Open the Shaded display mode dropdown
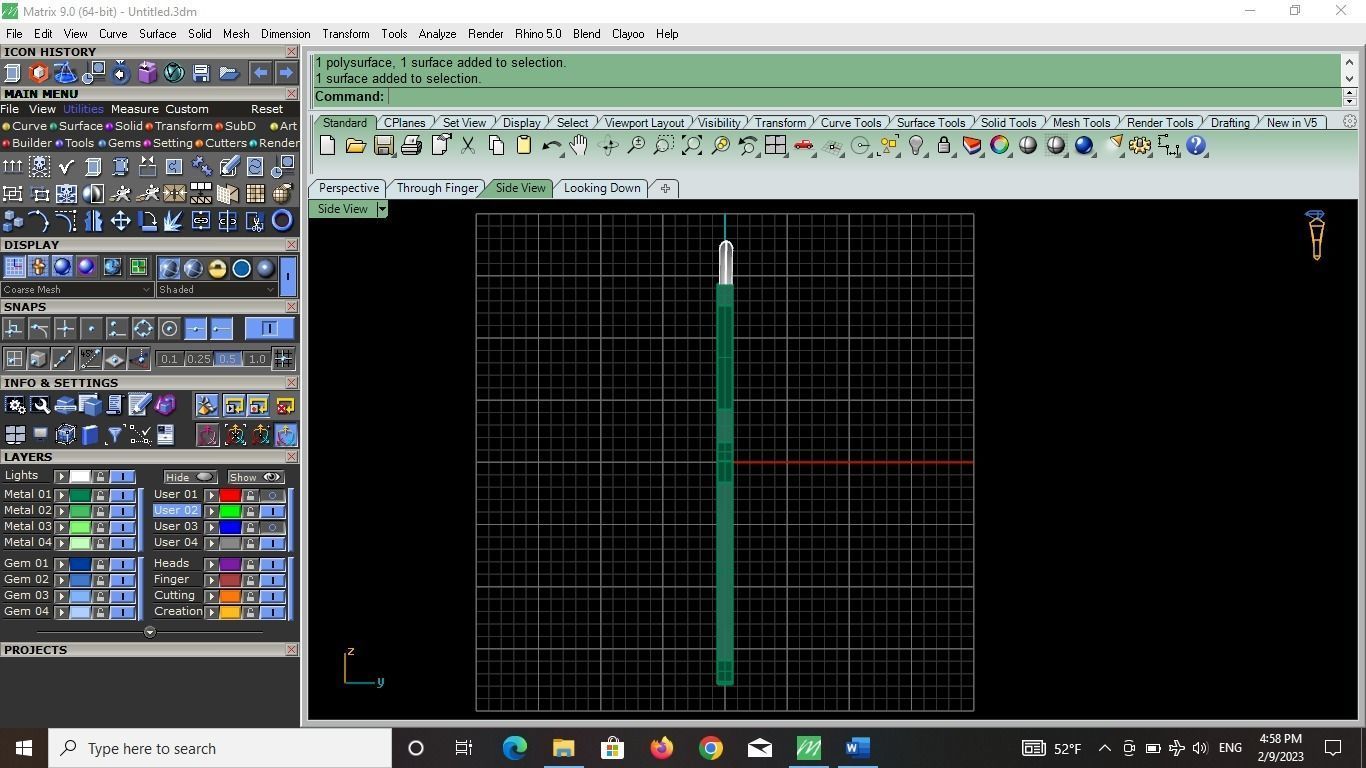Screen dimensions: 1366x768 point(217,290)
